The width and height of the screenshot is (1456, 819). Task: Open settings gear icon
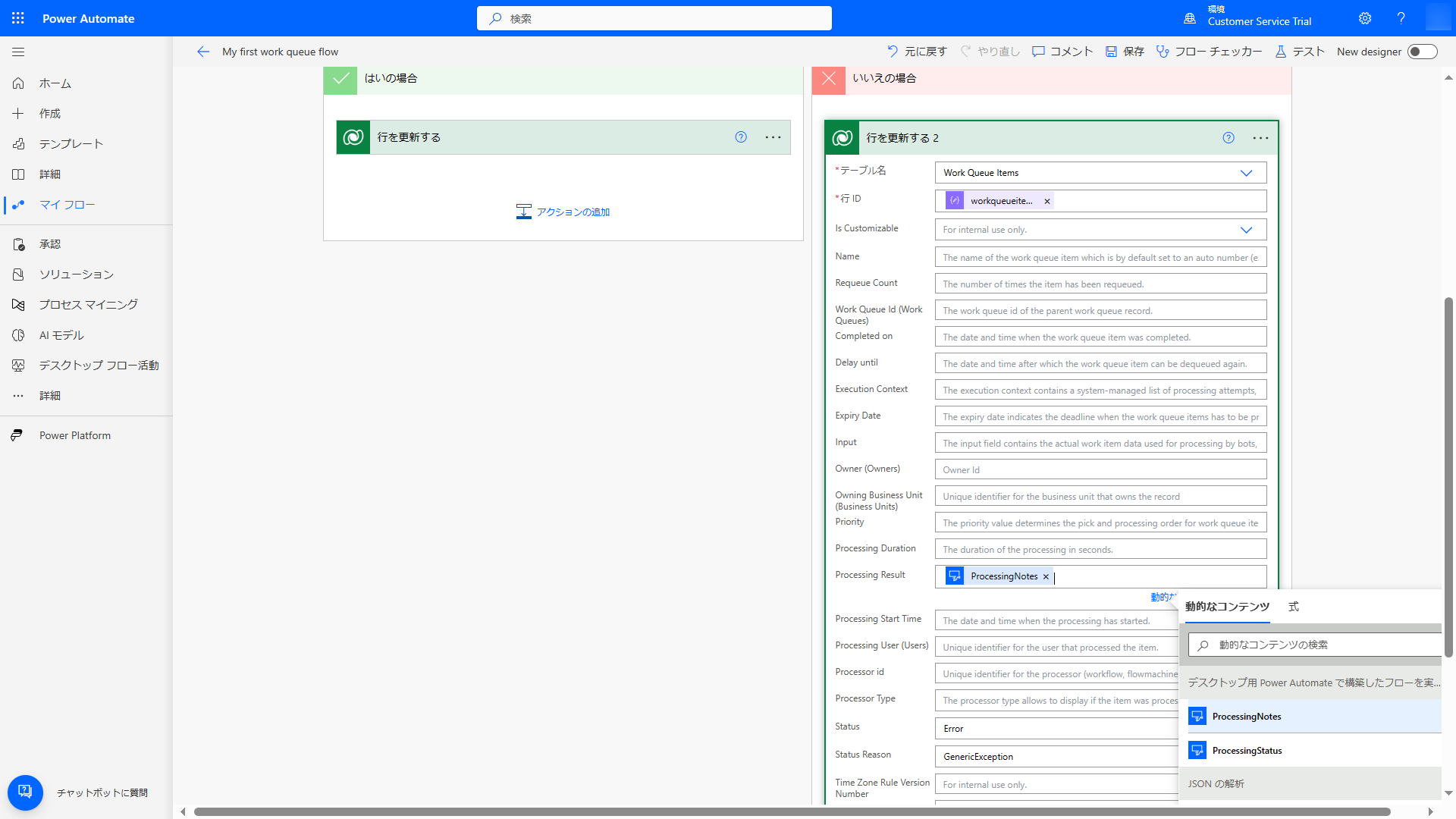click(1365, 18)
